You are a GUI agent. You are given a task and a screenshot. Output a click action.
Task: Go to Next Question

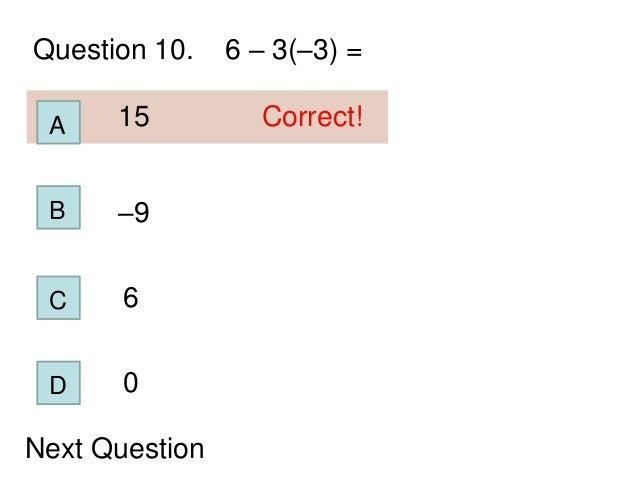pos(115,449)
